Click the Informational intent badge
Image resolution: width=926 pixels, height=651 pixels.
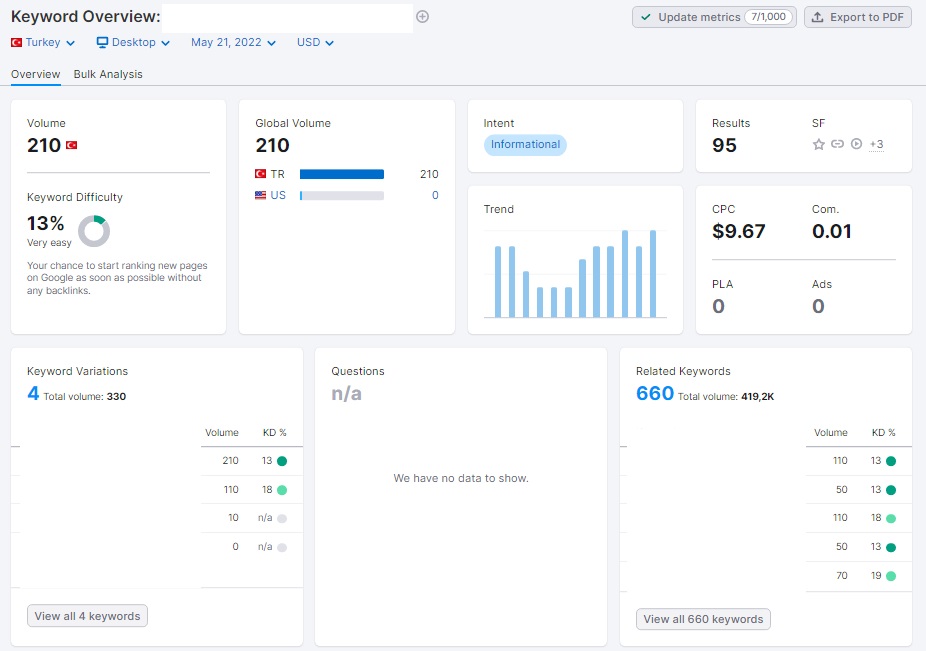coord(525,145)
